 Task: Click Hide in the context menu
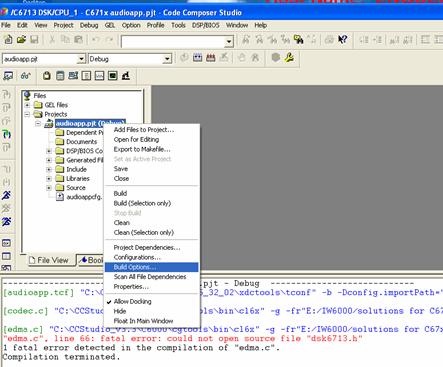[x=152, y=311]
